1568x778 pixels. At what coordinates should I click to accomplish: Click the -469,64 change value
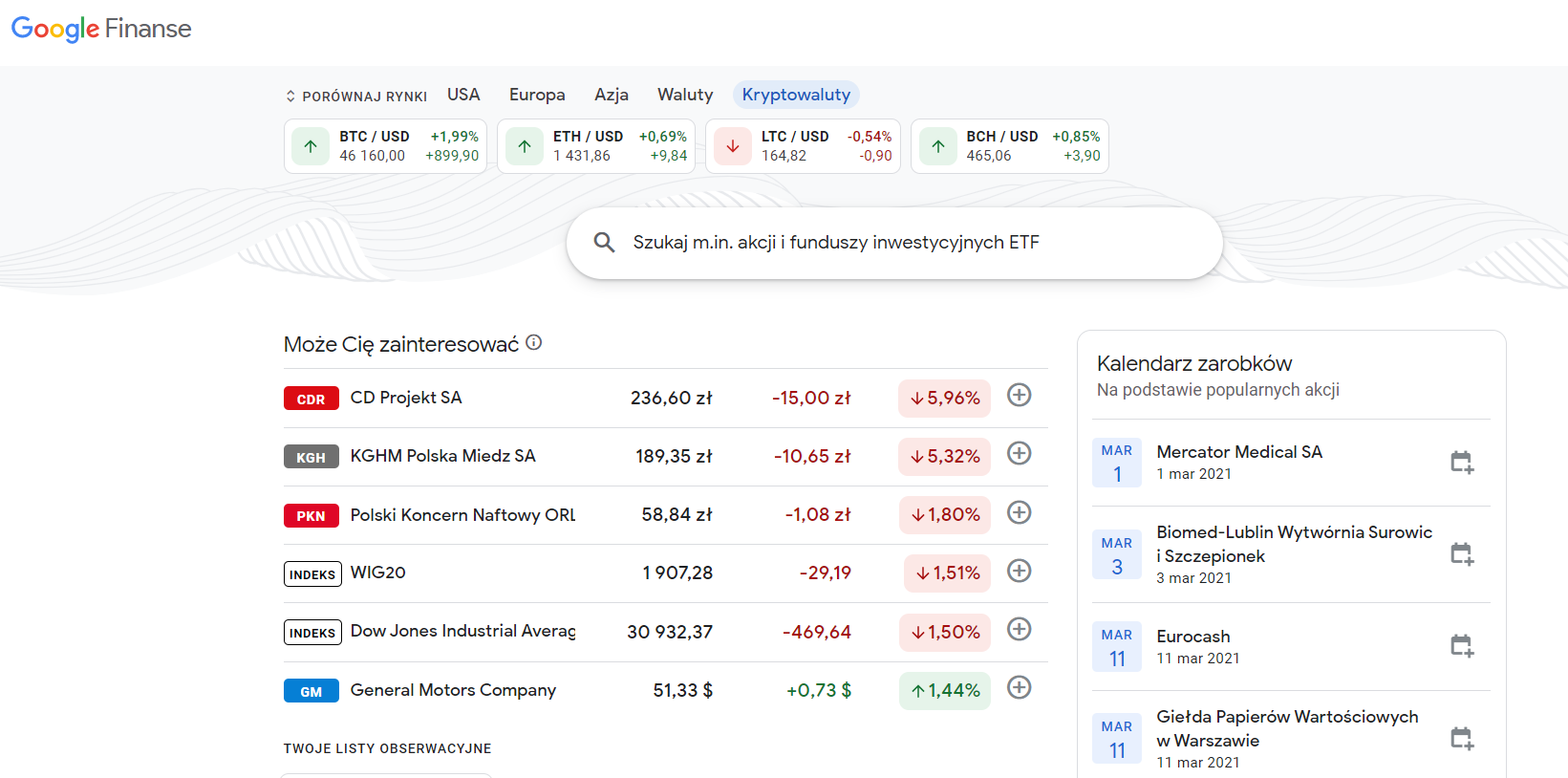pos(817,632)
